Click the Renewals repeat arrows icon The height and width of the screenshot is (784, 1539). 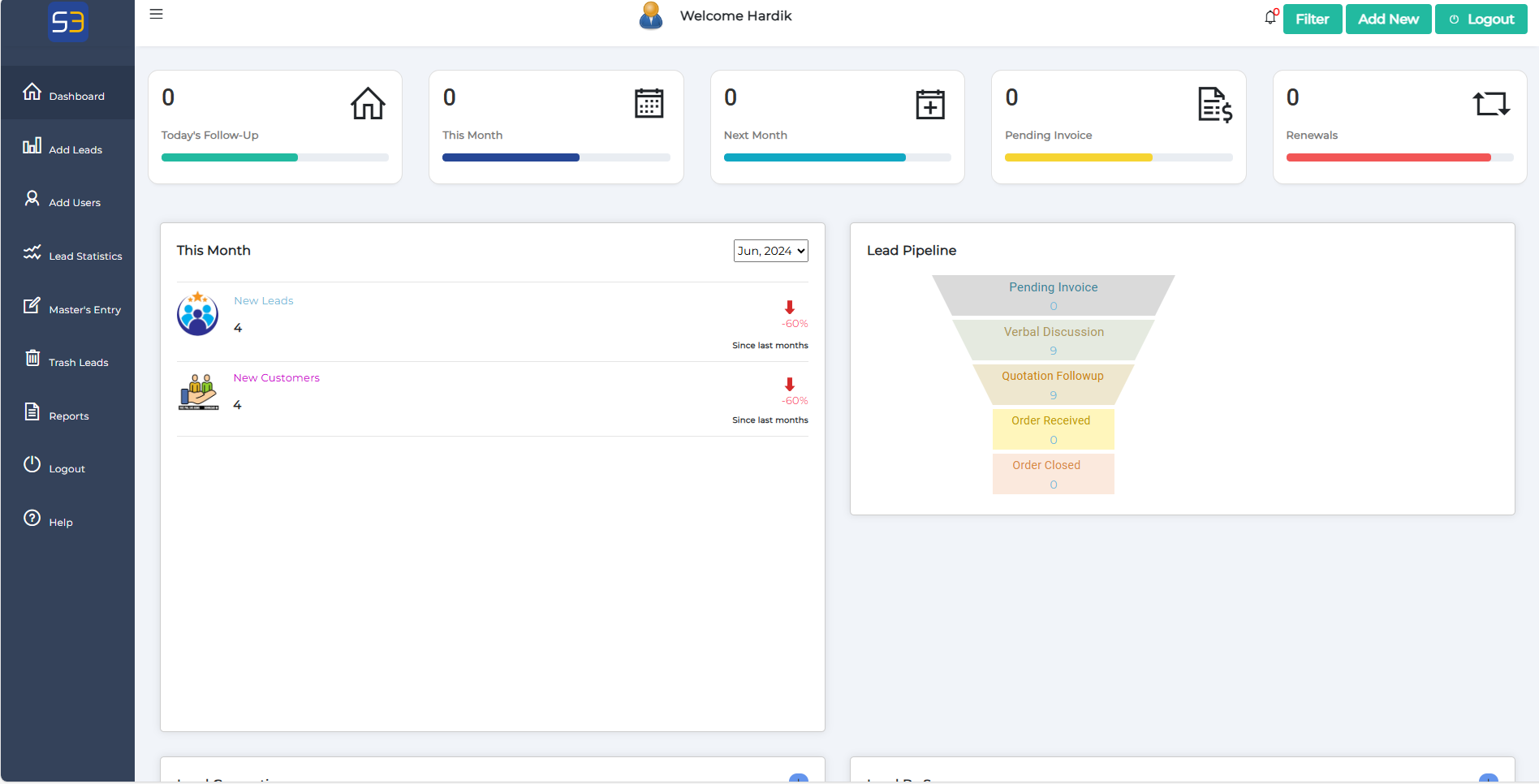click(x=1491, y=104)
